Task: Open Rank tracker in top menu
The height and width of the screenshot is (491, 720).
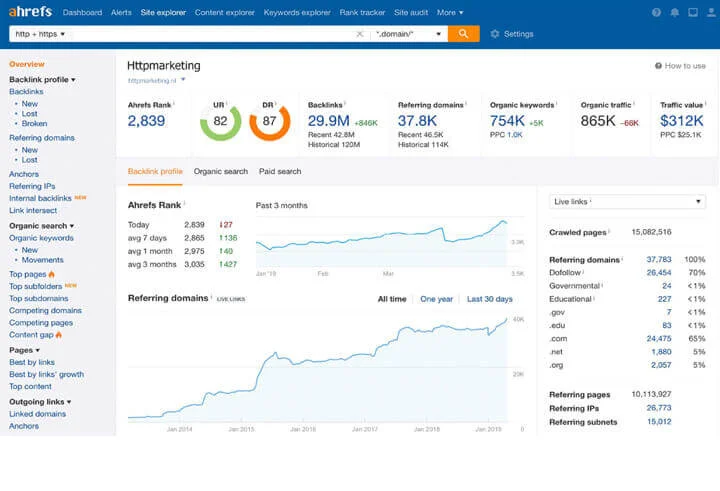Action: (362, 12)
